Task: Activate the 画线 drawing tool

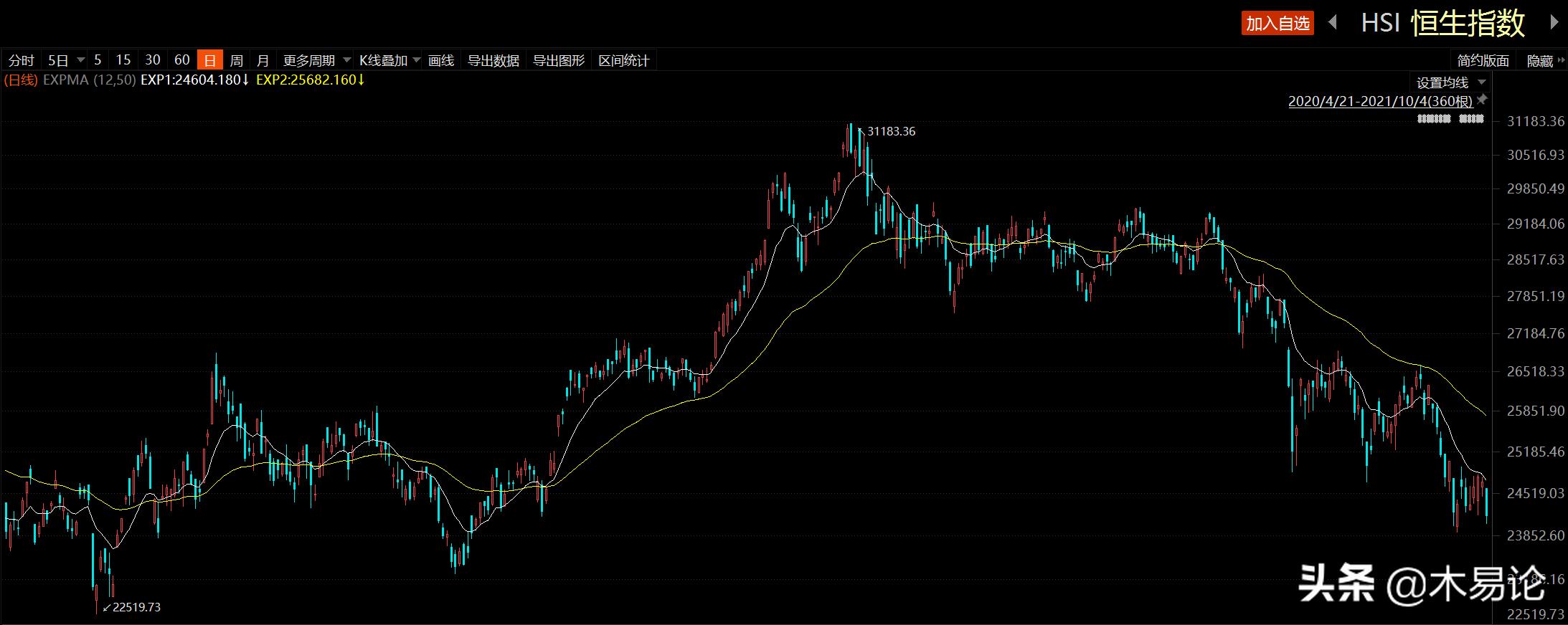Action: [441, 60]
